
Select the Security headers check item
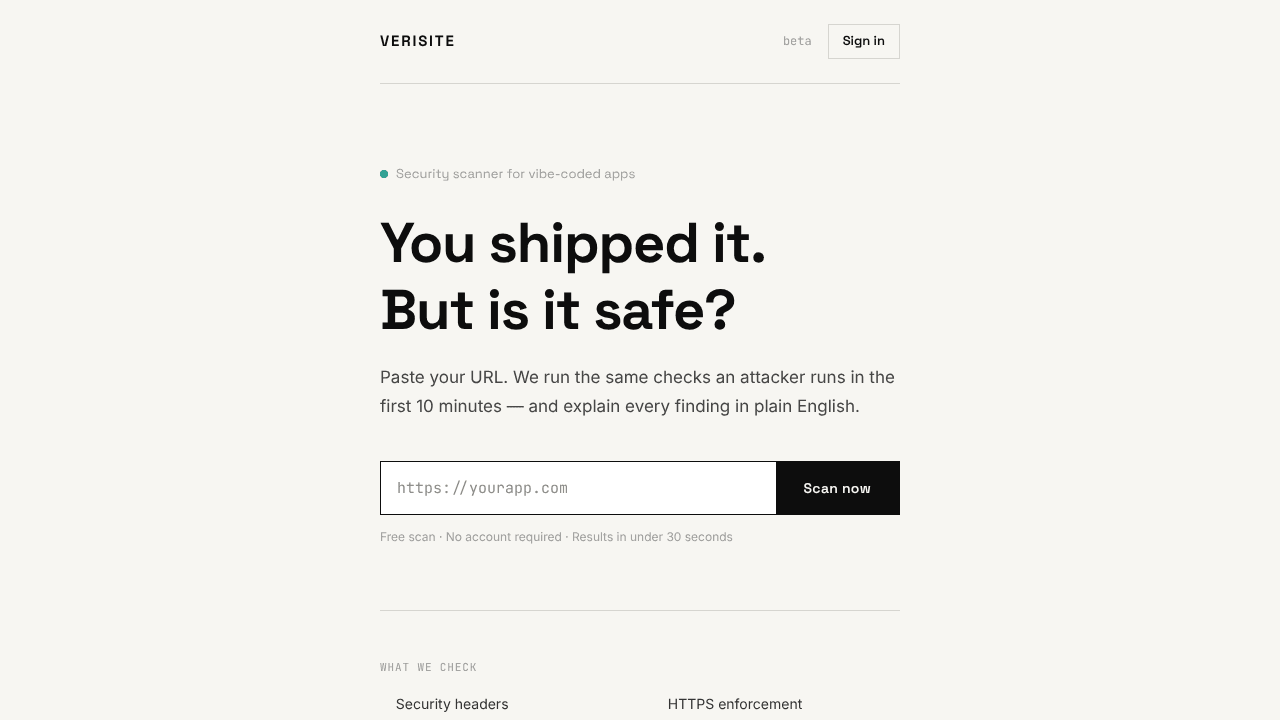(x=452, y=704)
